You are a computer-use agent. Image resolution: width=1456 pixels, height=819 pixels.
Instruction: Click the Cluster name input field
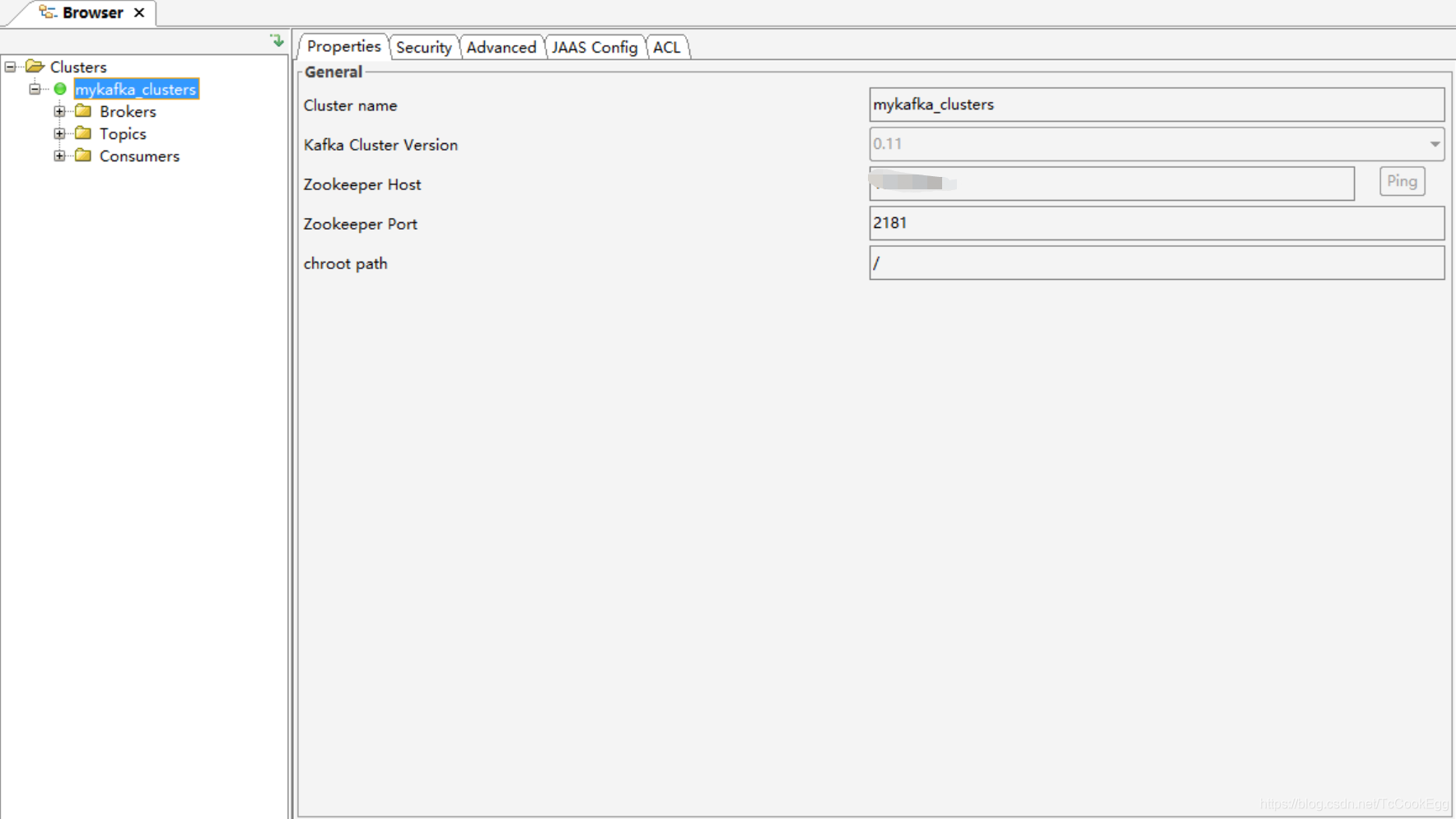[x=1157, y=105]
